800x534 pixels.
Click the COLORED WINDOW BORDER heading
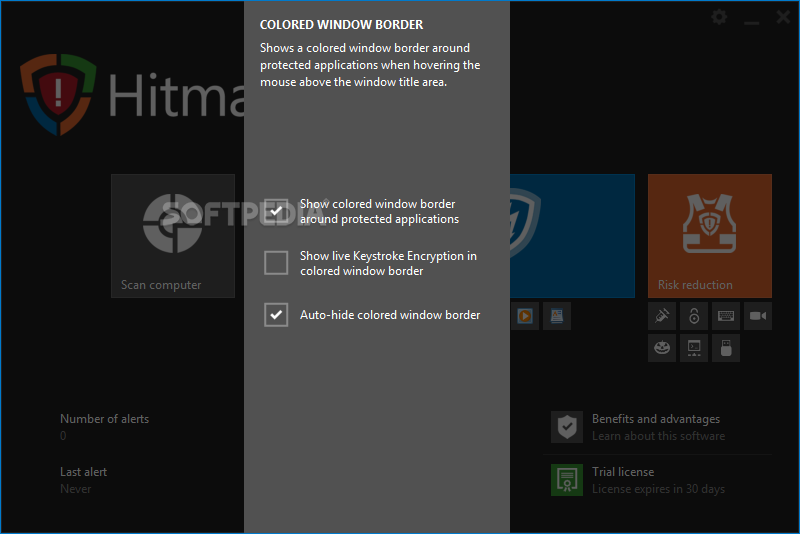(341, 24)
